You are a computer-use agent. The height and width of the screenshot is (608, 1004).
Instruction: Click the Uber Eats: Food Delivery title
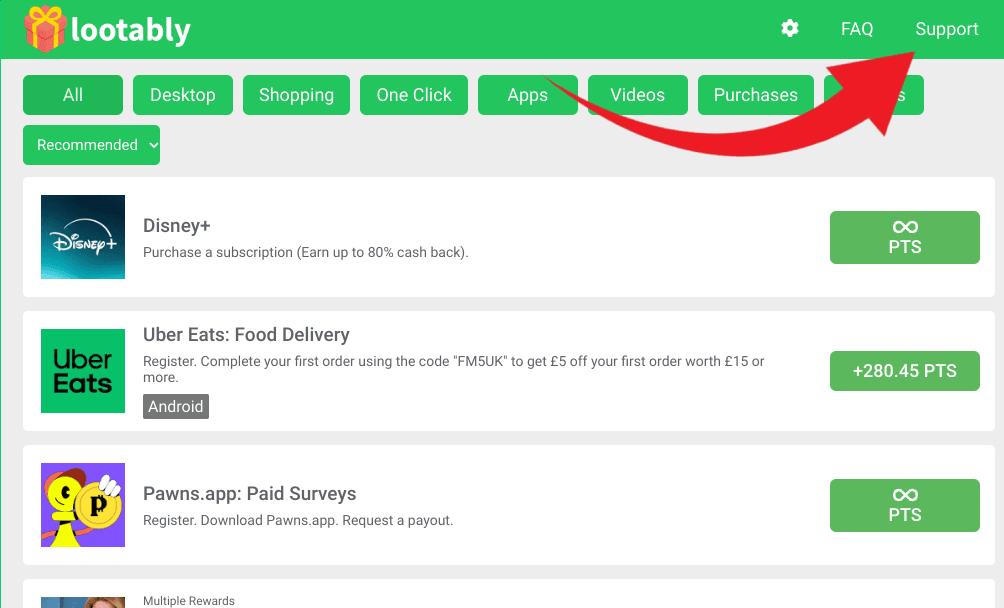(x=246, y=335)
